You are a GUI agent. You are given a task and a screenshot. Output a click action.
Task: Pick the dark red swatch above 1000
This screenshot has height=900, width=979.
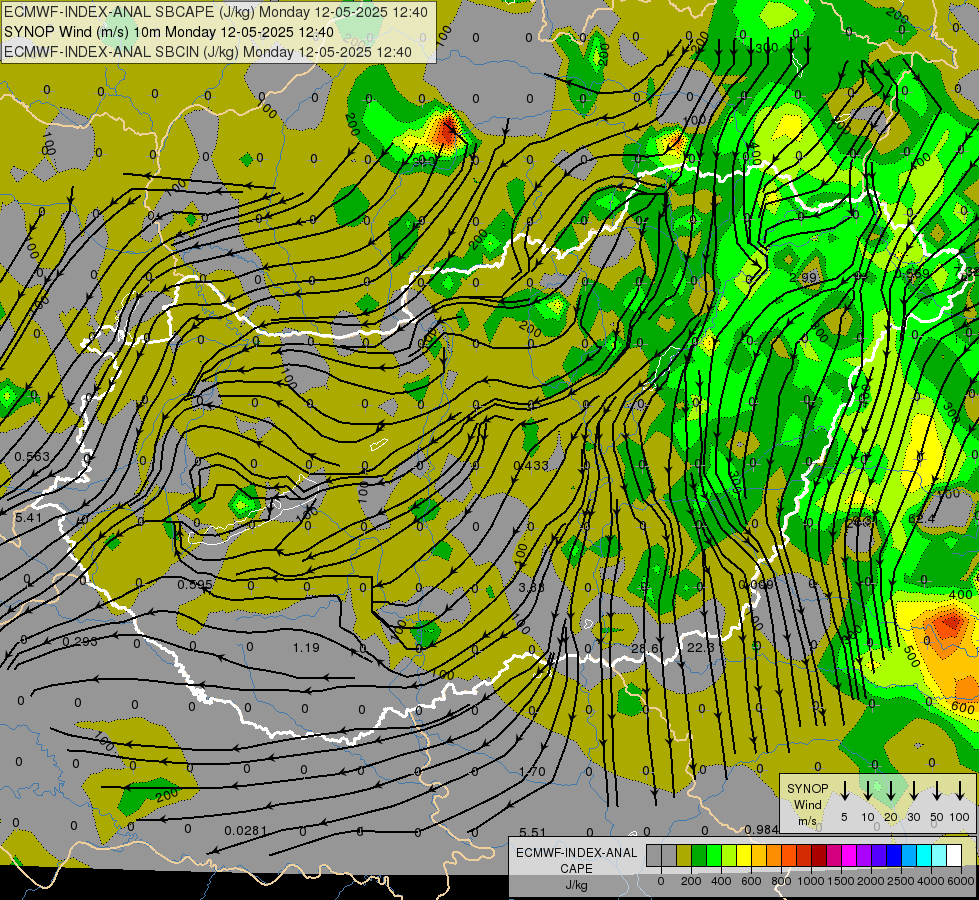click(x=819, y=856)
